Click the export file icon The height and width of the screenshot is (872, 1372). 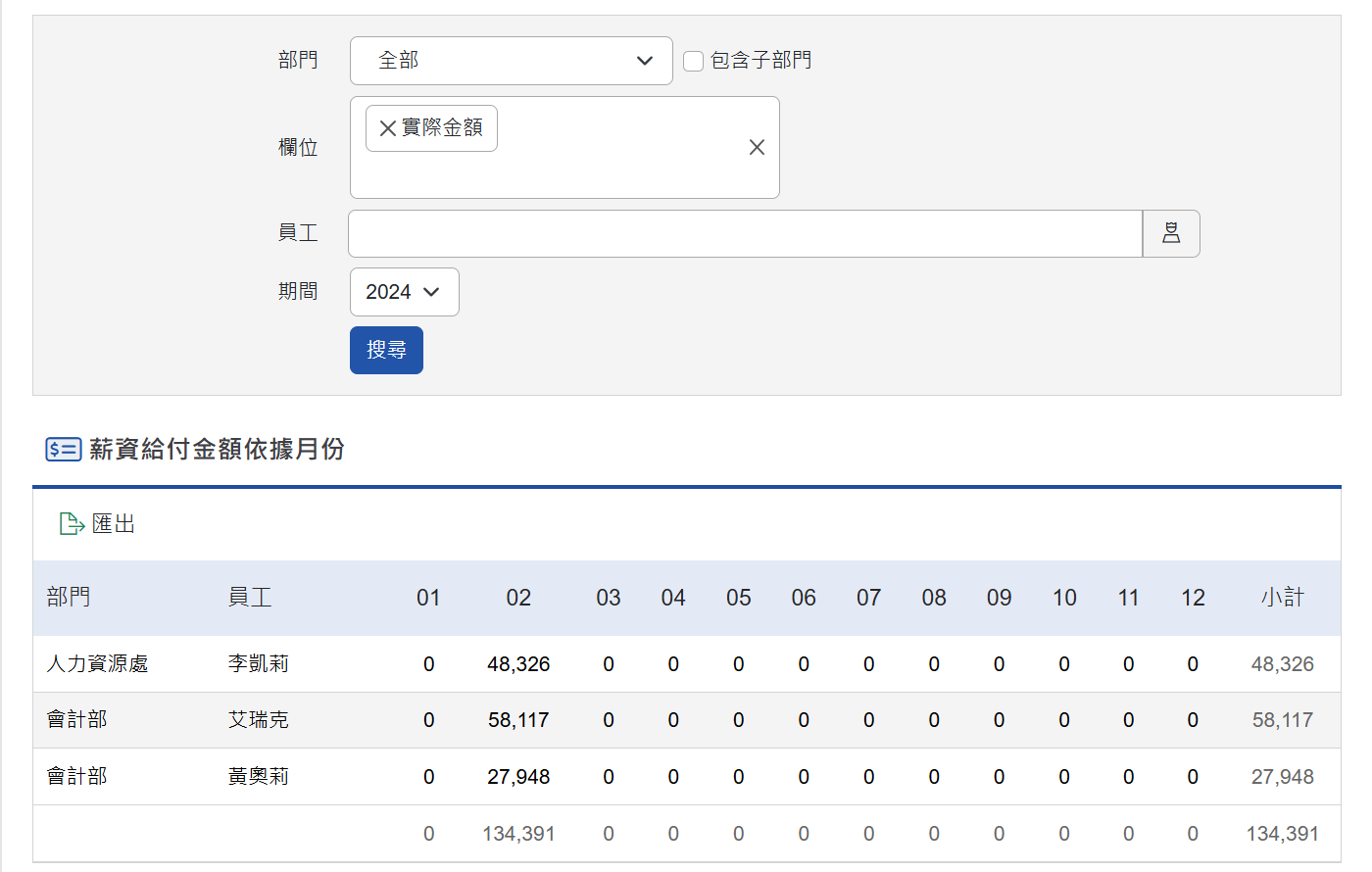(72, 524)
